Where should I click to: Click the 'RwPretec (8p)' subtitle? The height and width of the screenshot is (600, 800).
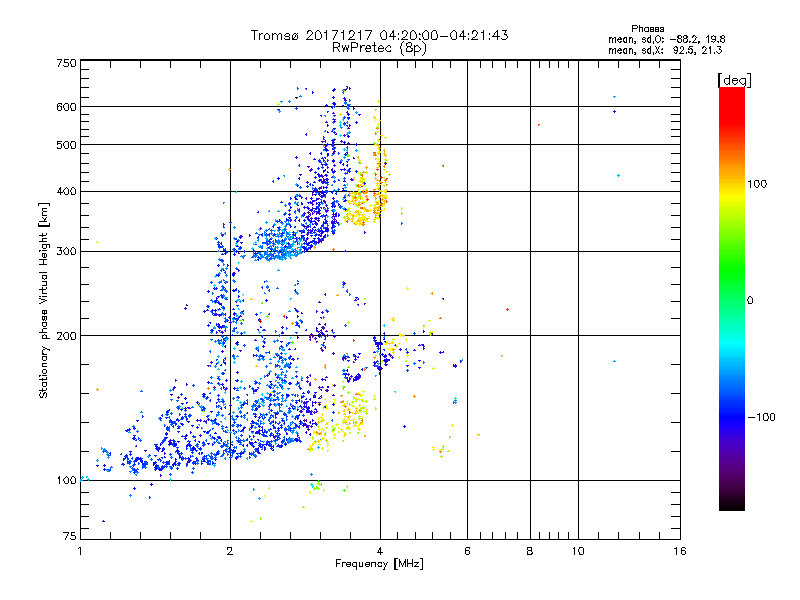pyautogui.click(x=379, y=48)
